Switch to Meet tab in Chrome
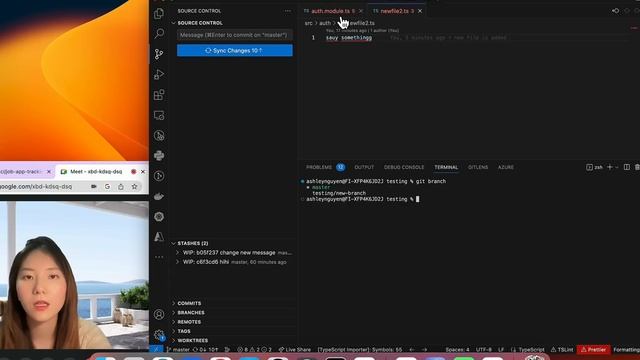The width and height of the screenshot is (640, 360). click(x=96, y=172)
